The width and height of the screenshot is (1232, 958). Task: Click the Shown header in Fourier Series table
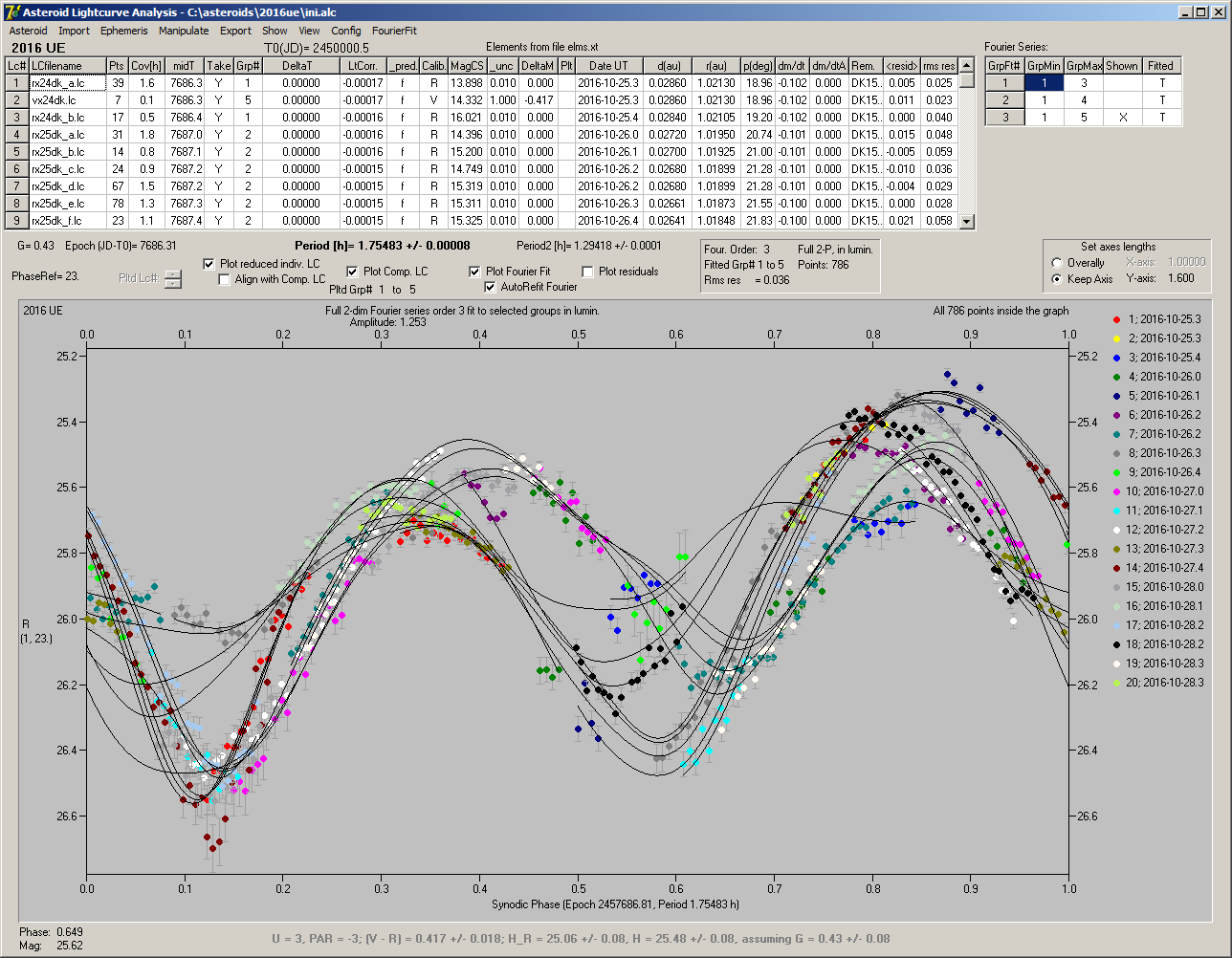click(1122, 66)
